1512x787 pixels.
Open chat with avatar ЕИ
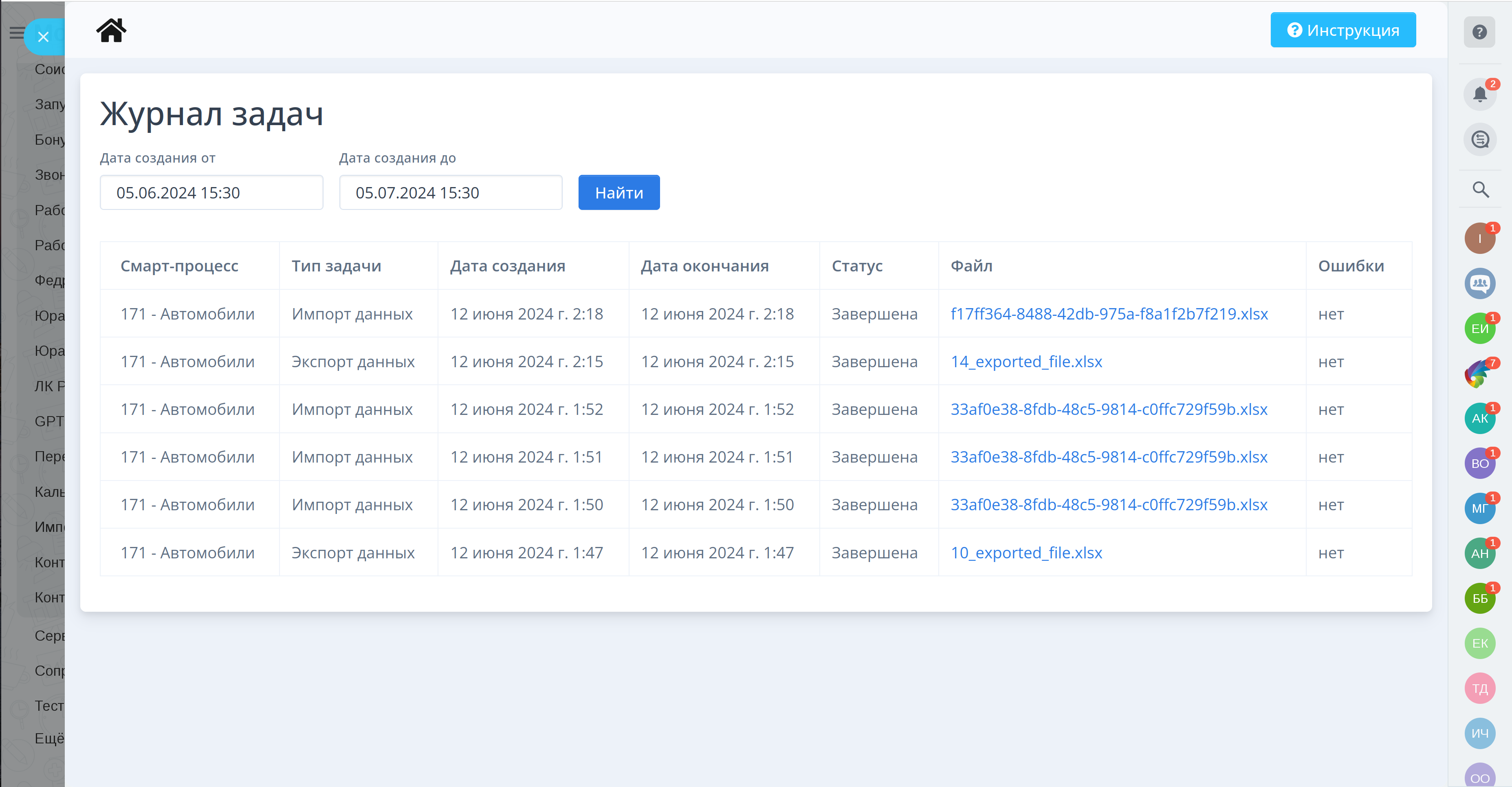coord(1479,328)
